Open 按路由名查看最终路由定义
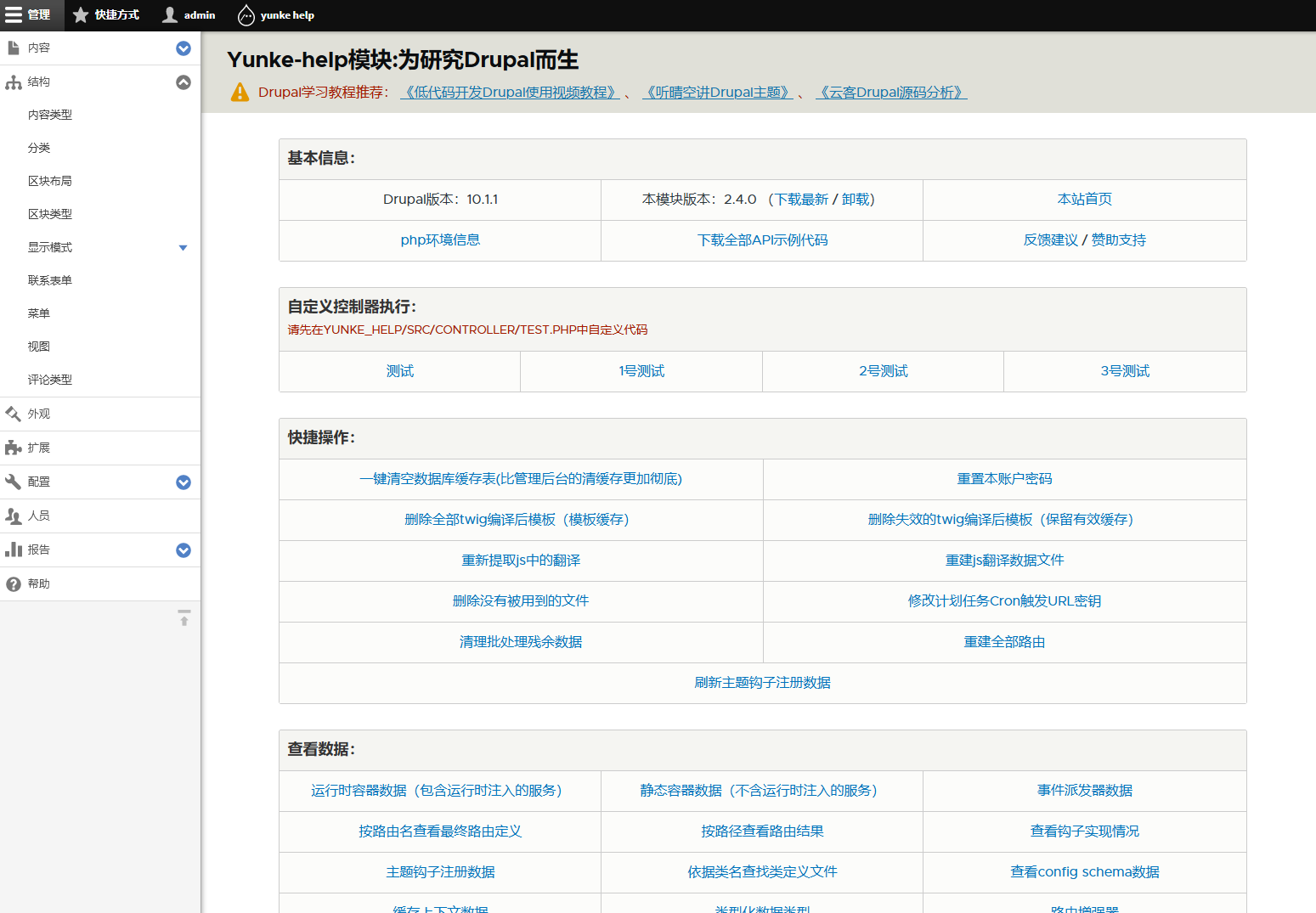This screenshot has height=913, width=1316. tap(440, 831)
